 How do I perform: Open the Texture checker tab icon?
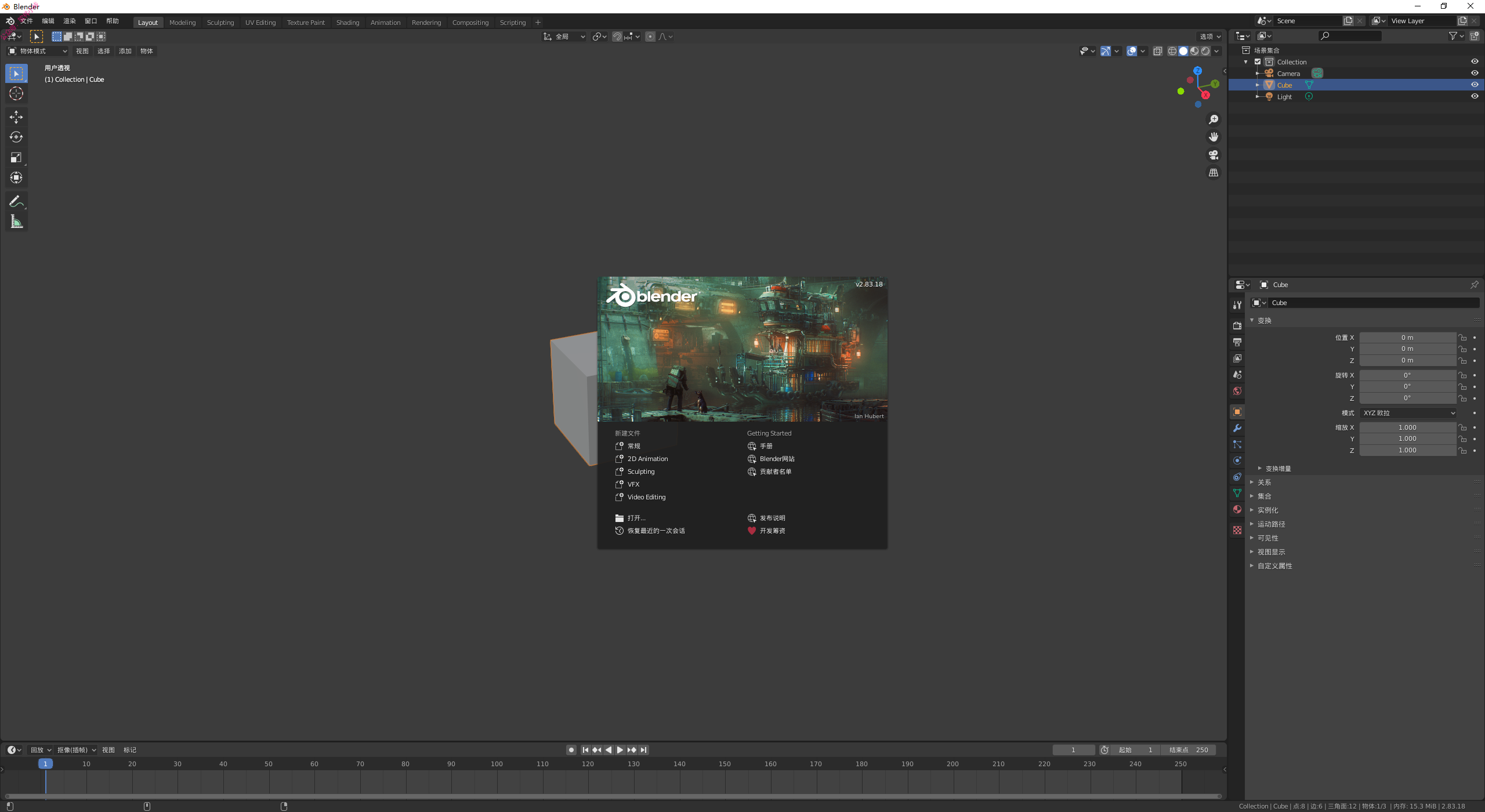(1237, 530)
